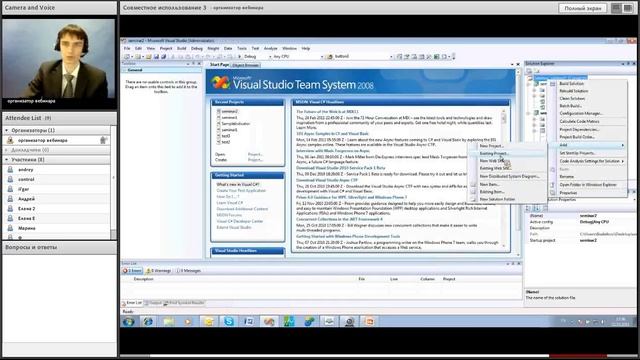
Task: Click the orange PowerPoint taskbar icon
Action: click(369, 322)
